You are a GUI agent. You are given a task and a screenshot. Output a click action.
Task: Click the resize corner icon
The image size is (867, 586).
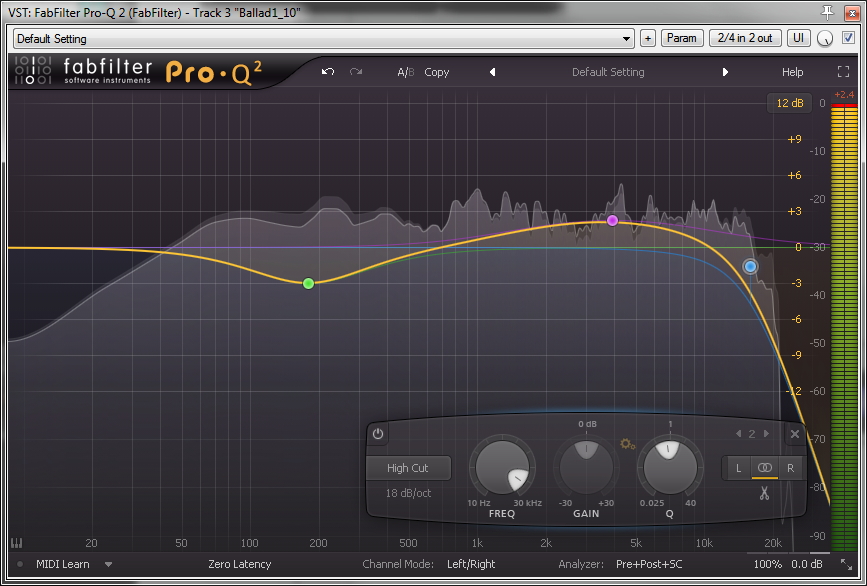click(846, 564)
